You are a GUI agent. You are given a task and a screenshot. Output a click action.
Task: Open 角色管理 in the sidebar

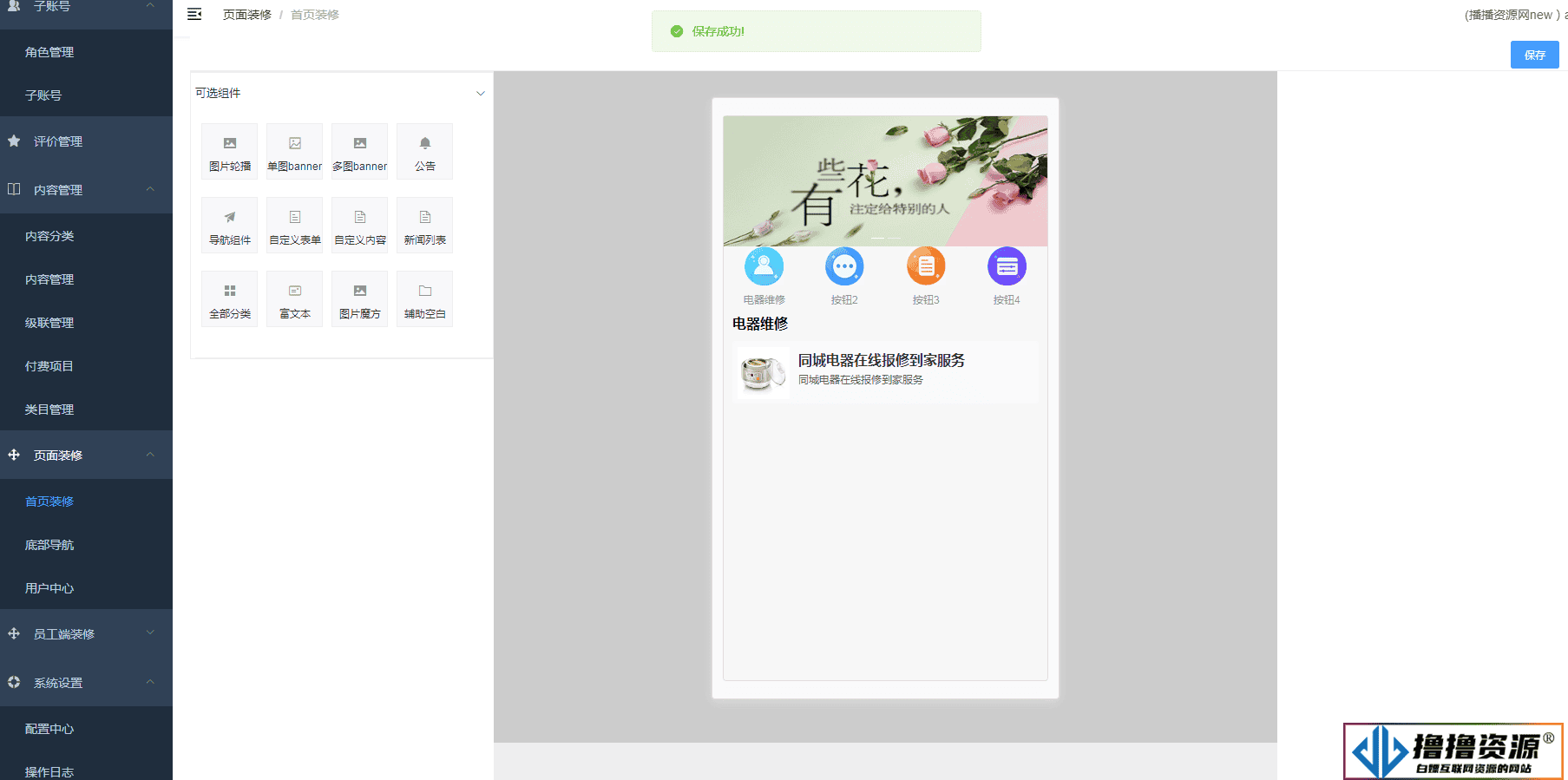pos(86,52)
